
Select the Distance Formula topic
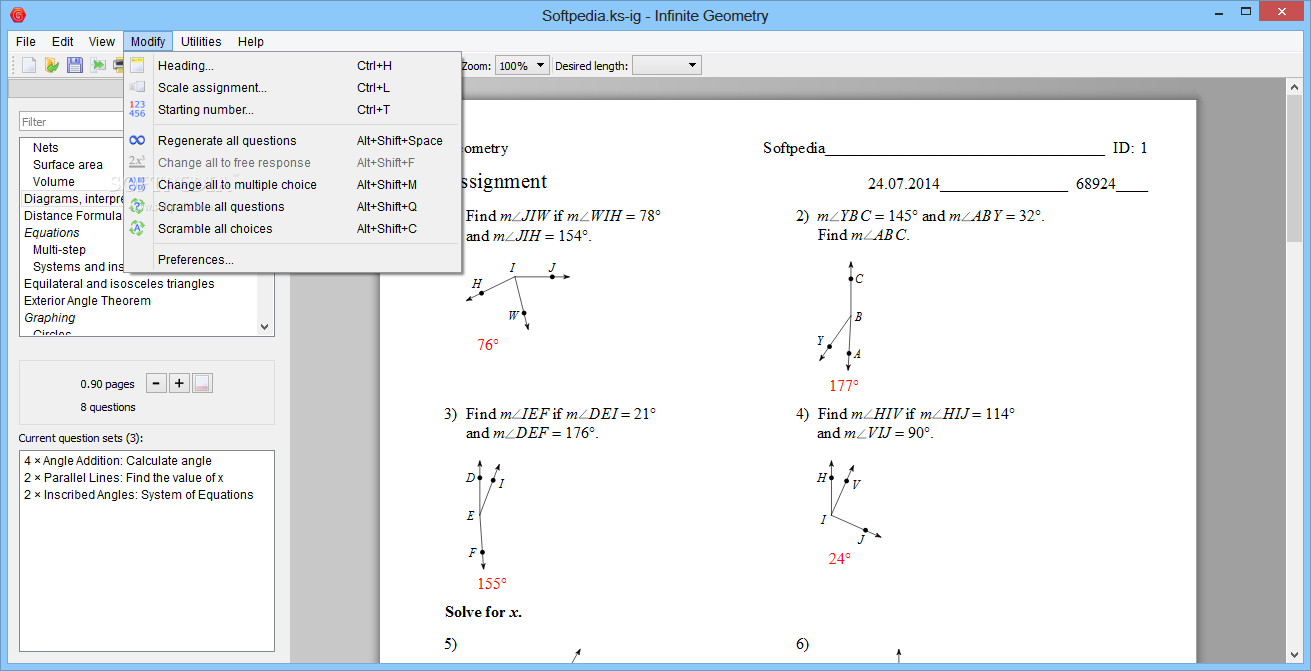click(x=73, y=216)
